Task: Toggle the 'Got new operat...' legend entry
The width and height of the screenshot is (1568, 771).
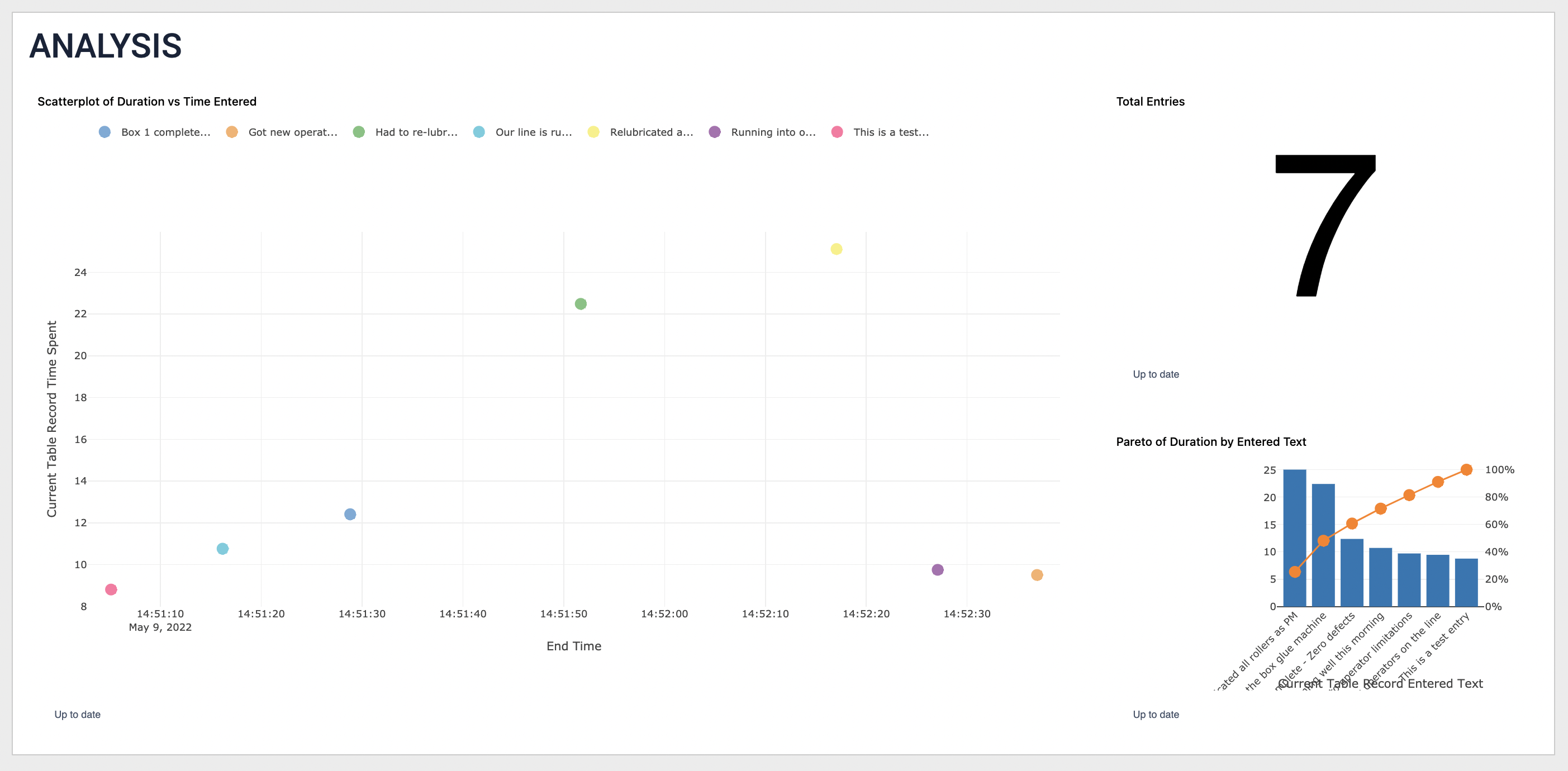Action: [281, 132]
